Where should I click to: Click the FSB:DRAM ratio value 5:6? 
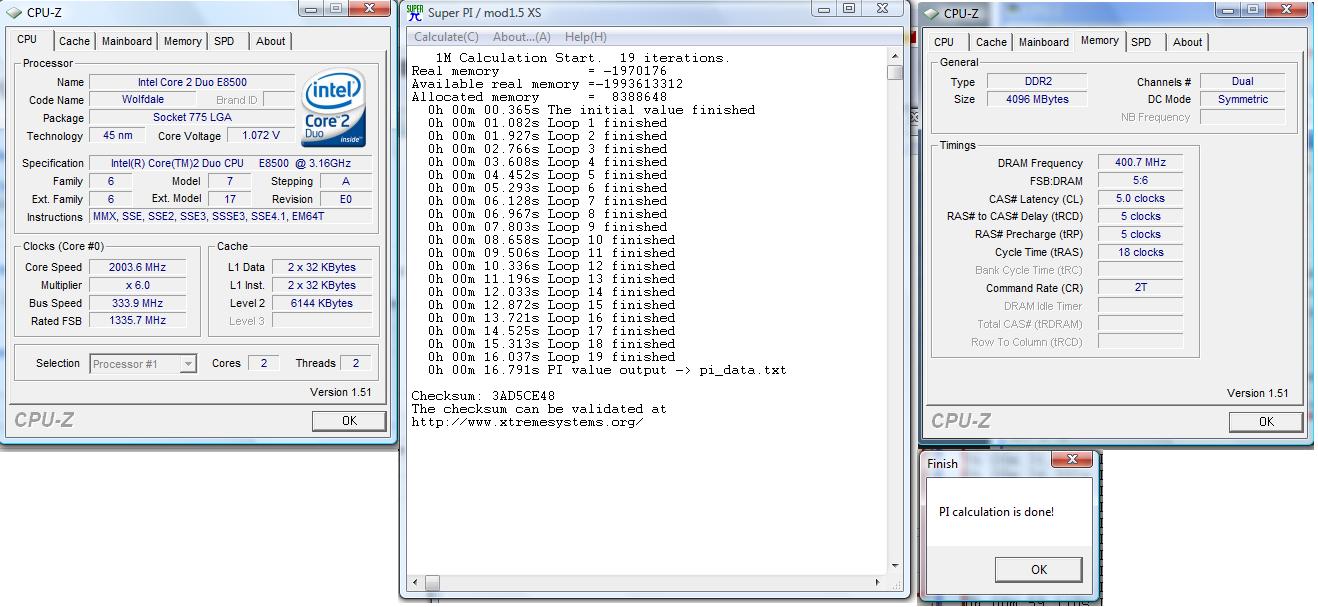click(x=1139, y=180)
